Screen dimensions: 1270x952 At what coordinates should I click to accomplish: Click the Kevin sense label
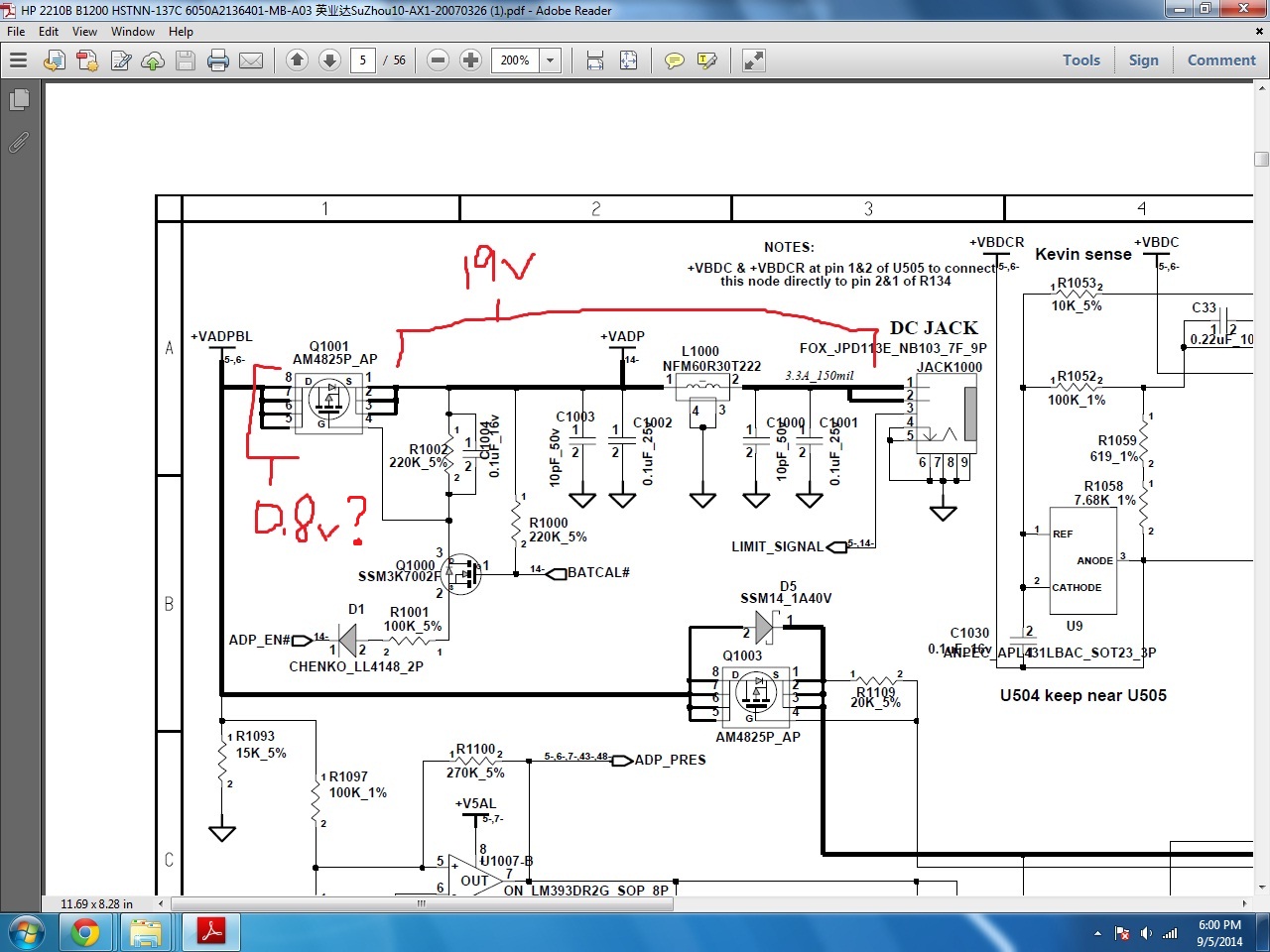tap(1083, 254)
